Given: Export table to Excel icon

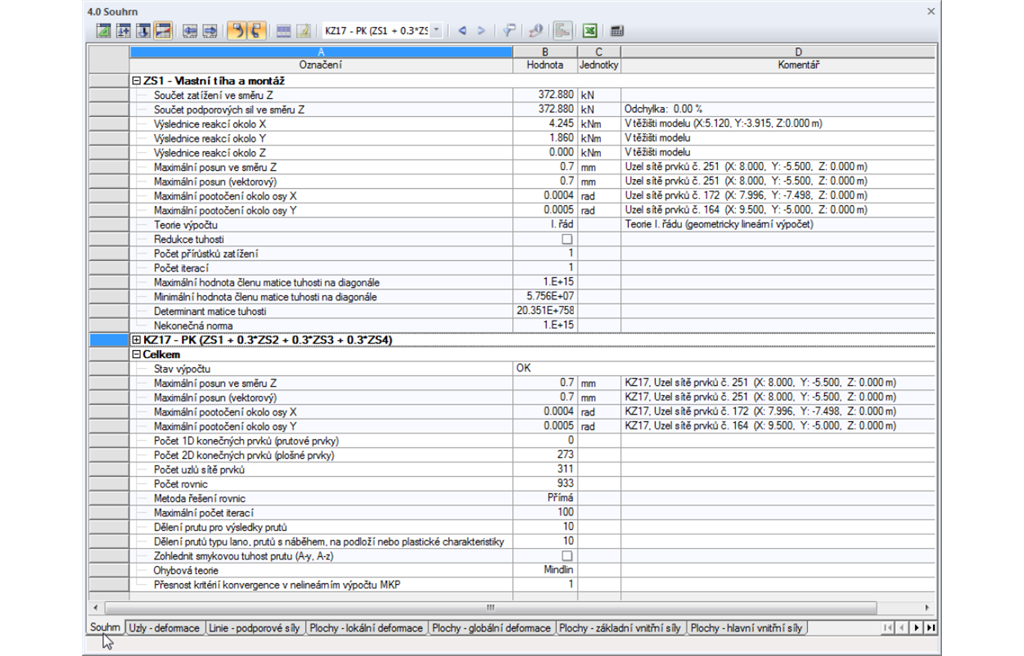Looking at the screenshot, I should click(x=590, y=31).
